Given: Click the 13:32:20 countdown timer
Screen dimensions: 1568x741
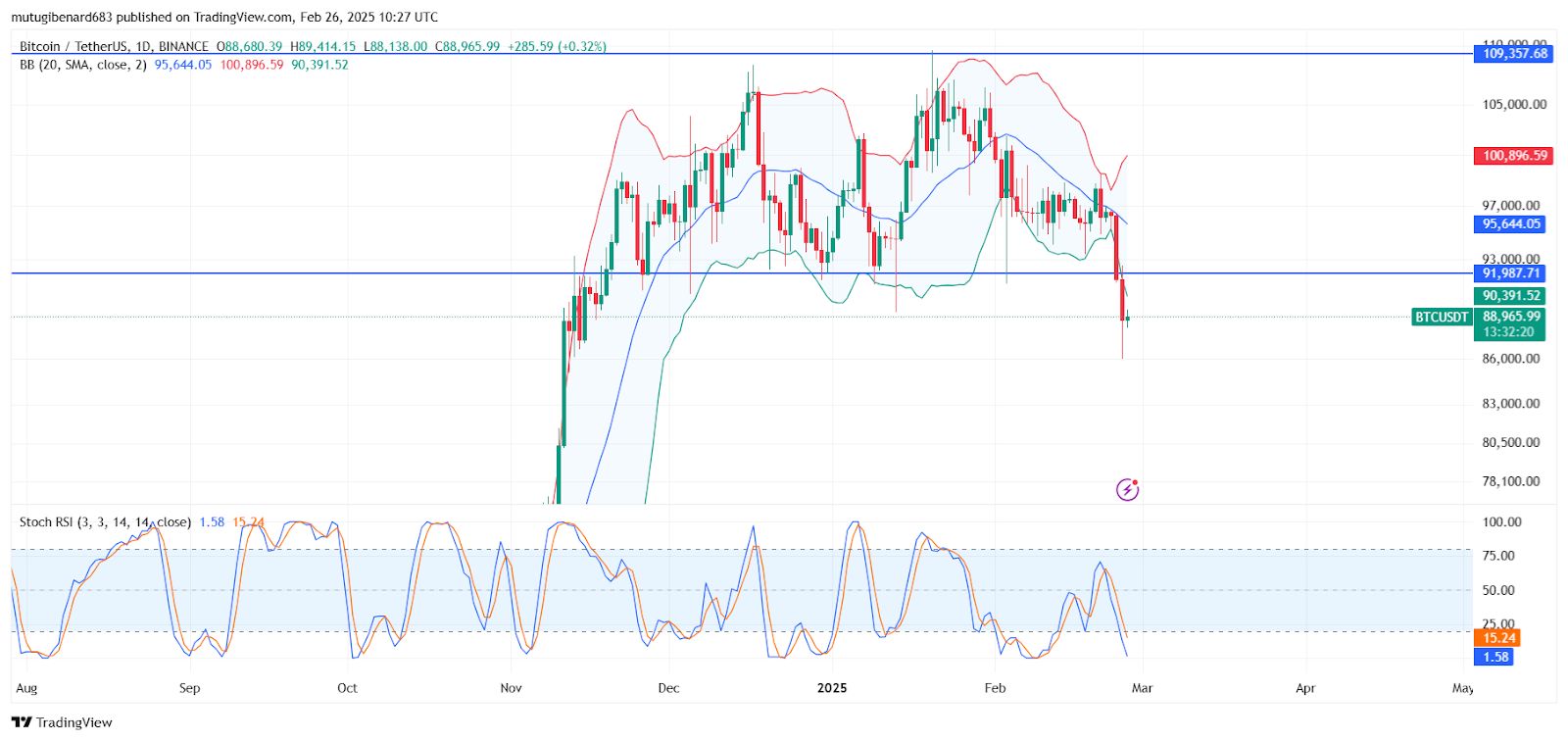Looking at the screenshot, I should 1510,332.
